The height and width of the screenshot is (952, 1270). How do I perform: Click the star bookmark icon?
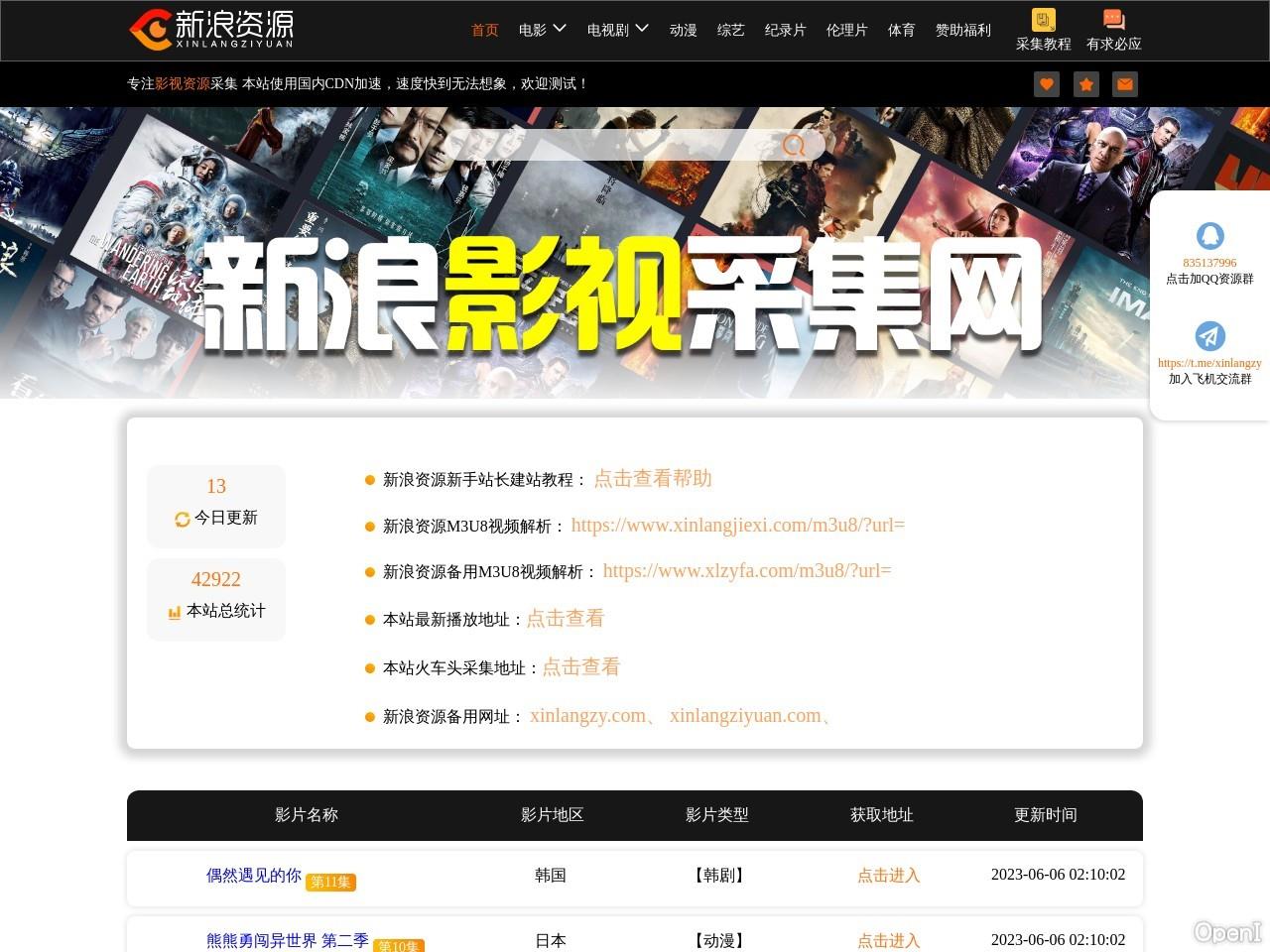point(1085,84)
